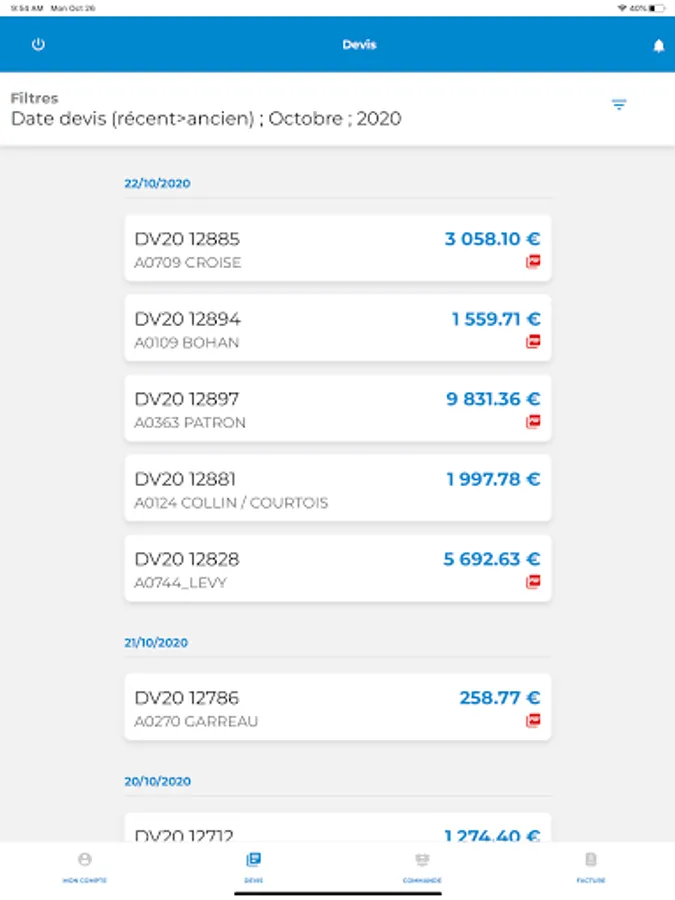
Task: Select the 21/10/2020 date header
Action: pos(157,643)
